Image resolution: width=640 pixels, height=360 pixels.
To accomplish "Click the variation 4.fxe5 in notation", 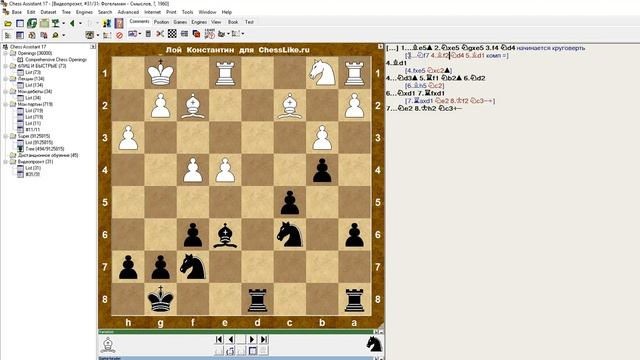I will (x=416, y=71).
